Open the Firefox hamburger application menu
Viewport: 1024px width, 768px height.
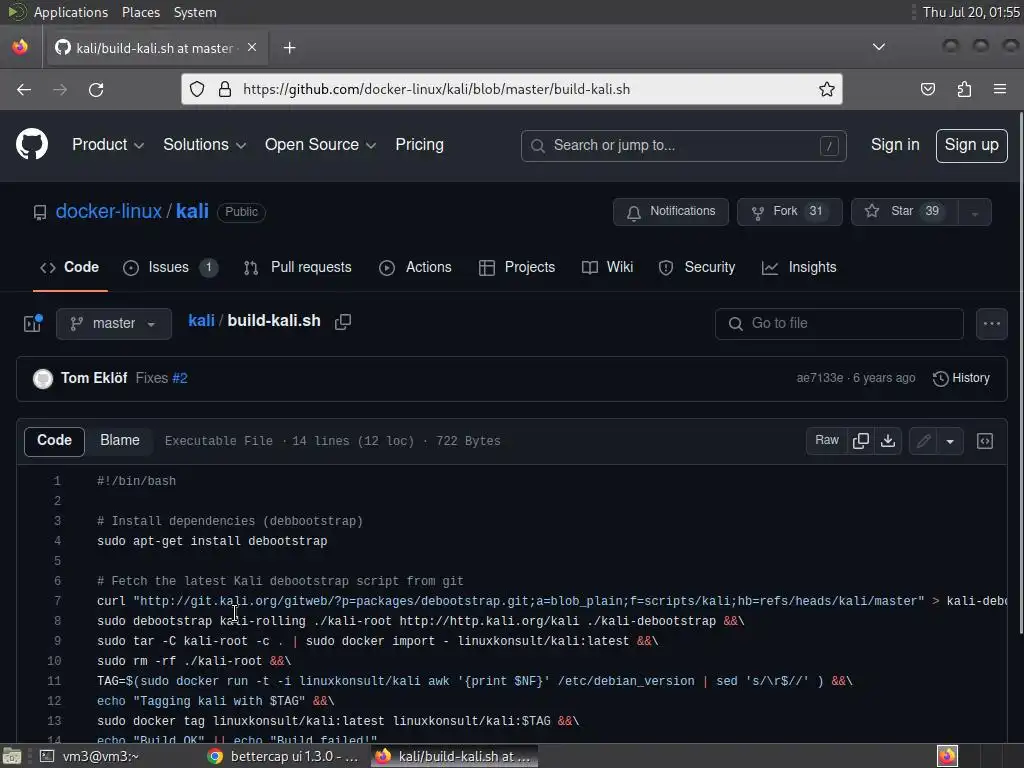coord(1000,89)
